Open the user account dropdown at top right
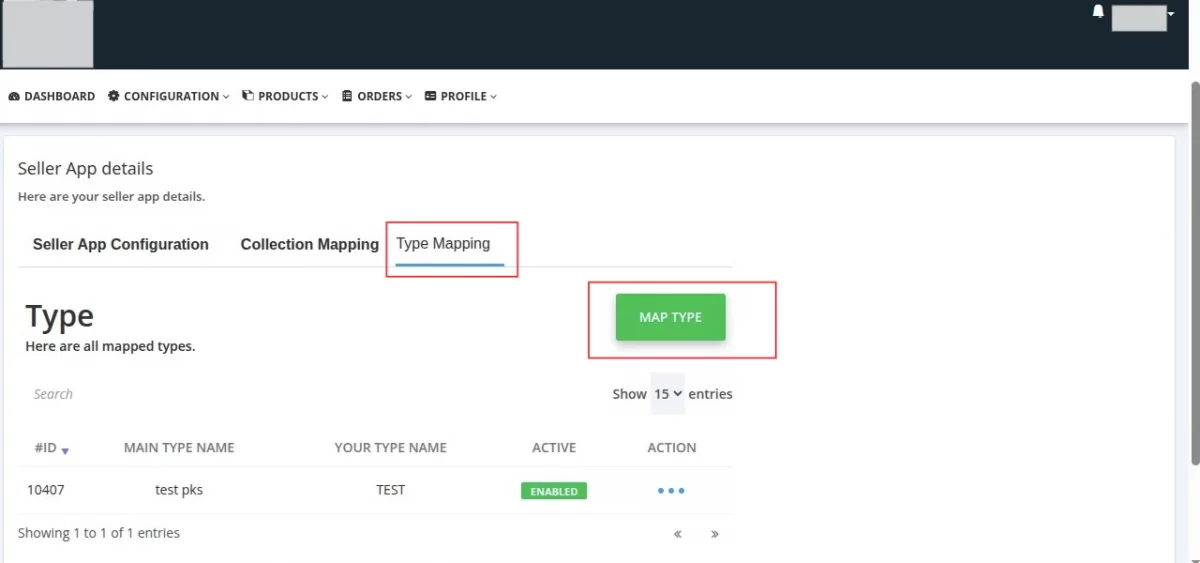This screenshot has height=563, width=1200. point(1143,17)
